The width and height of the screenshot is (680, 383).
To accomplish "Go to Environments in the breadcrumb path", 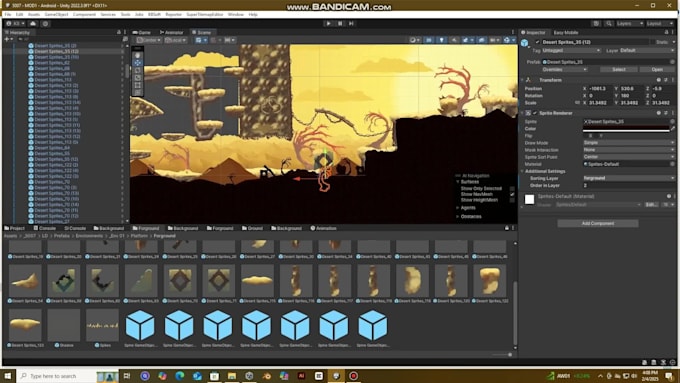I will (x=89, y=236).
